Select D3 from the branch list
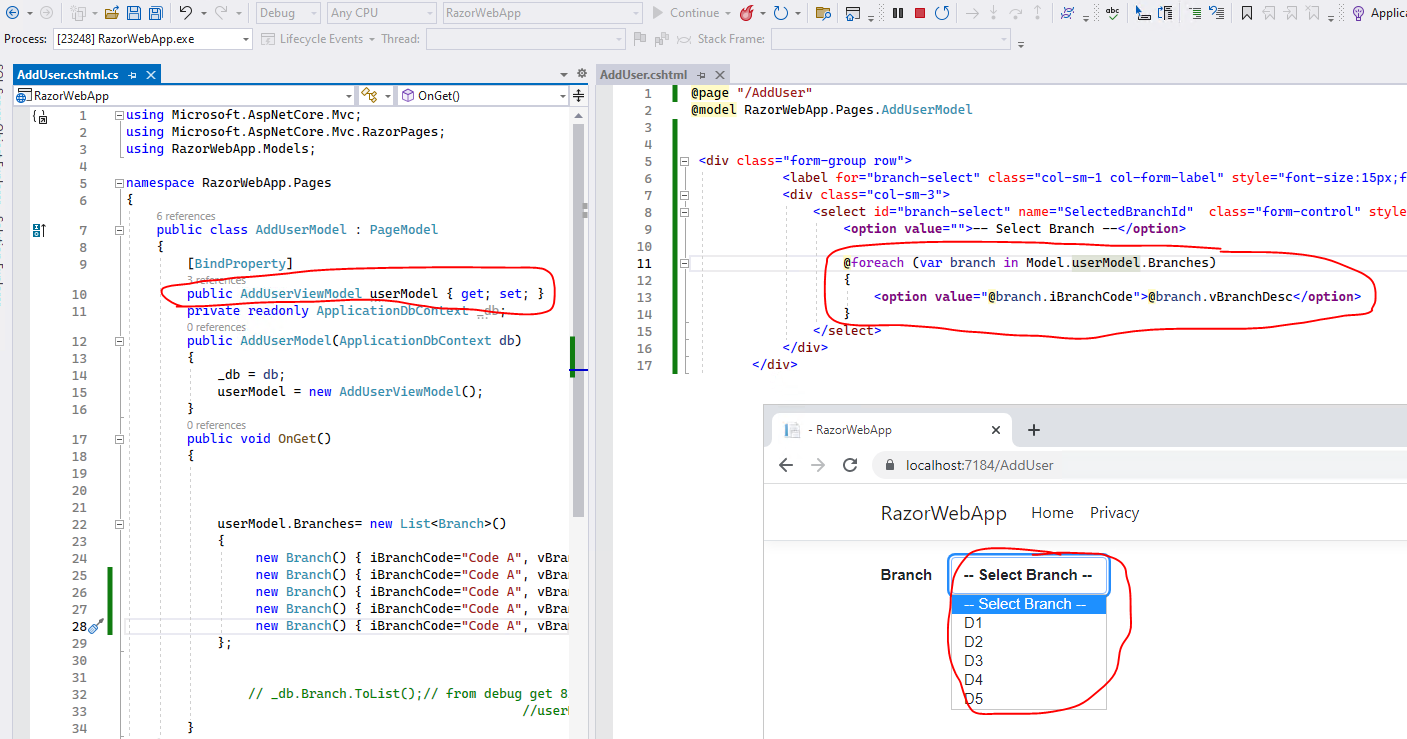This screenshot has width=1407, height=739. 1028,661
